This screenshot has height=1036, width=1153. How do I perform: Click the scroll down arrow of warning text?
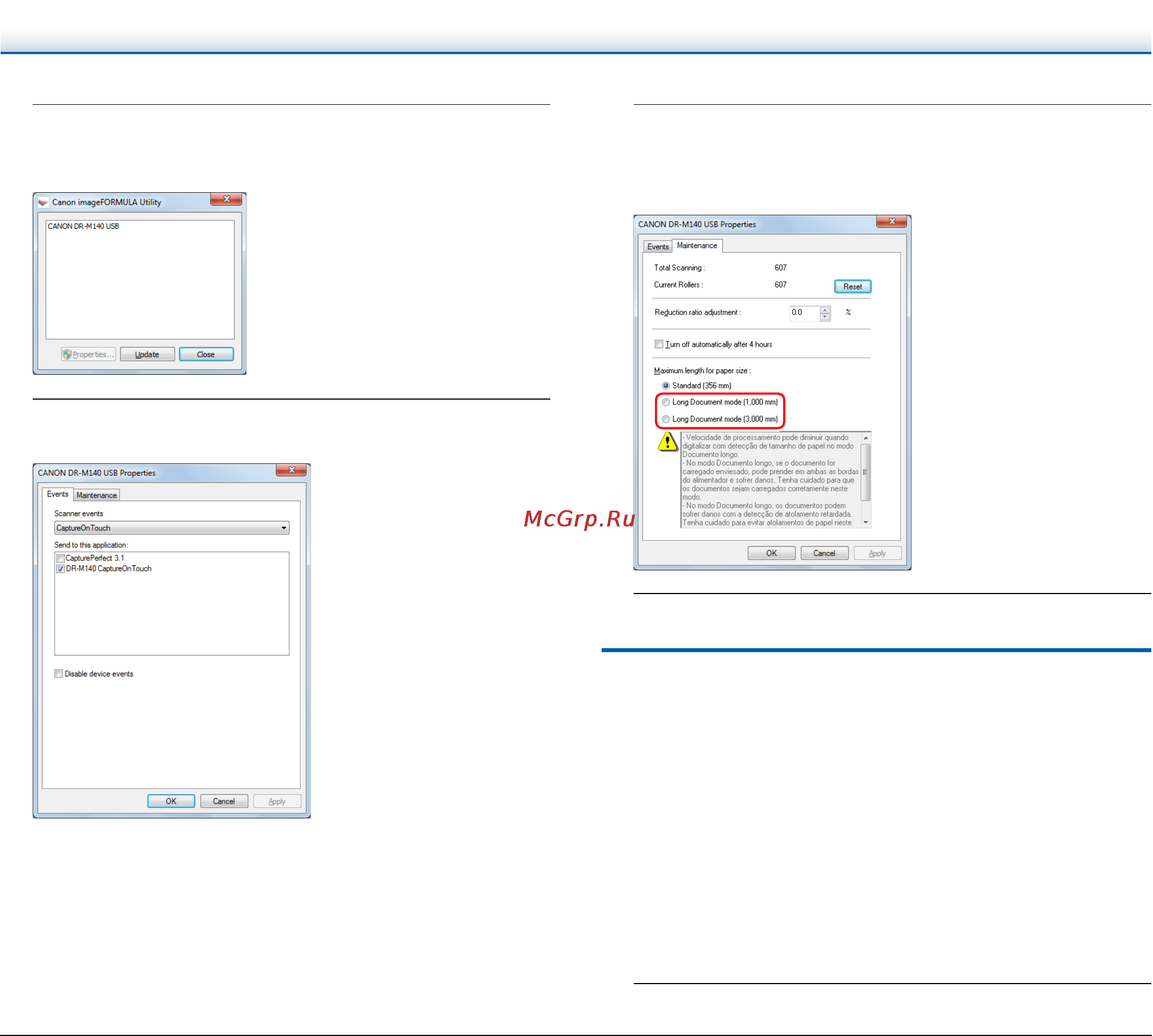point(866,523)
